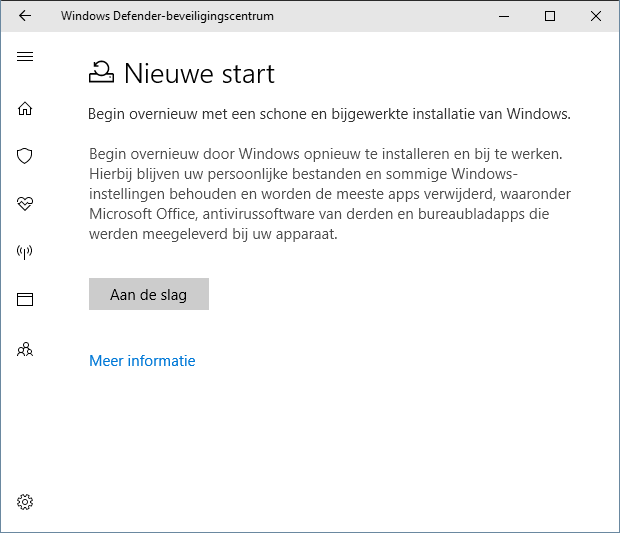
Task: Open App & browser control icon
Action: (x=25, y=299)
